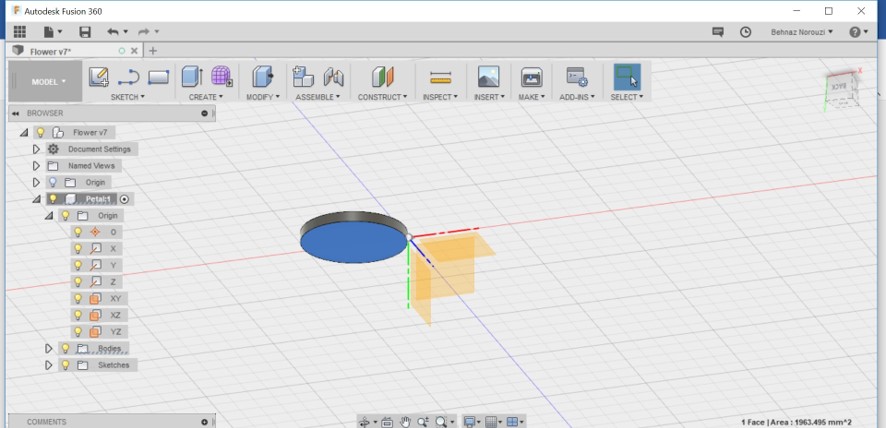The image size is (886, 428).
Task: Select the Joint tool icon
Action: tap(333, 77)
